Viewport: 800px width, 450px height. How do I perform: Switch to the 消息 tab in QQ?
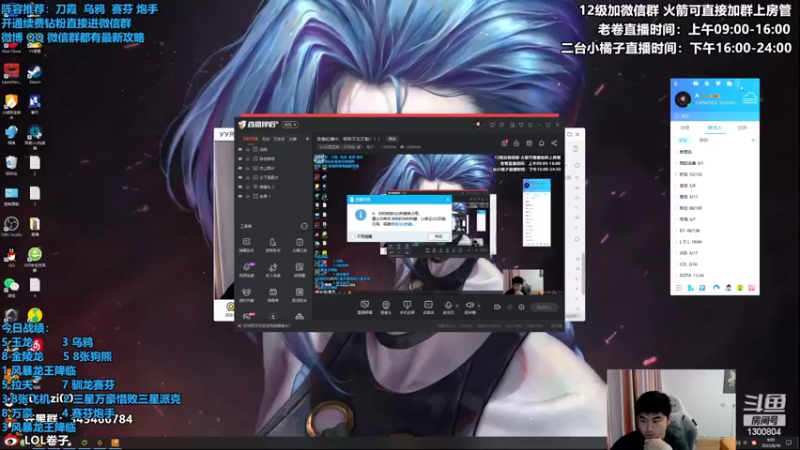point(685,128)
